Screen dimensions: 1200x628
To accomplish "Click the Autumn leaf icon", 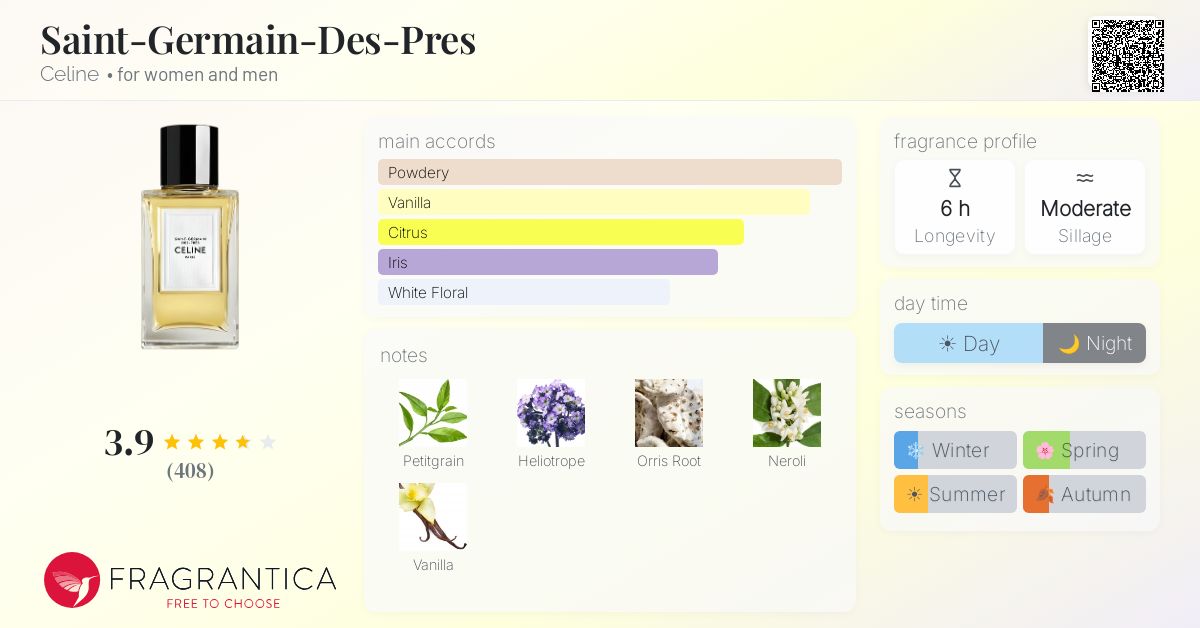I will pos(1042,494).
